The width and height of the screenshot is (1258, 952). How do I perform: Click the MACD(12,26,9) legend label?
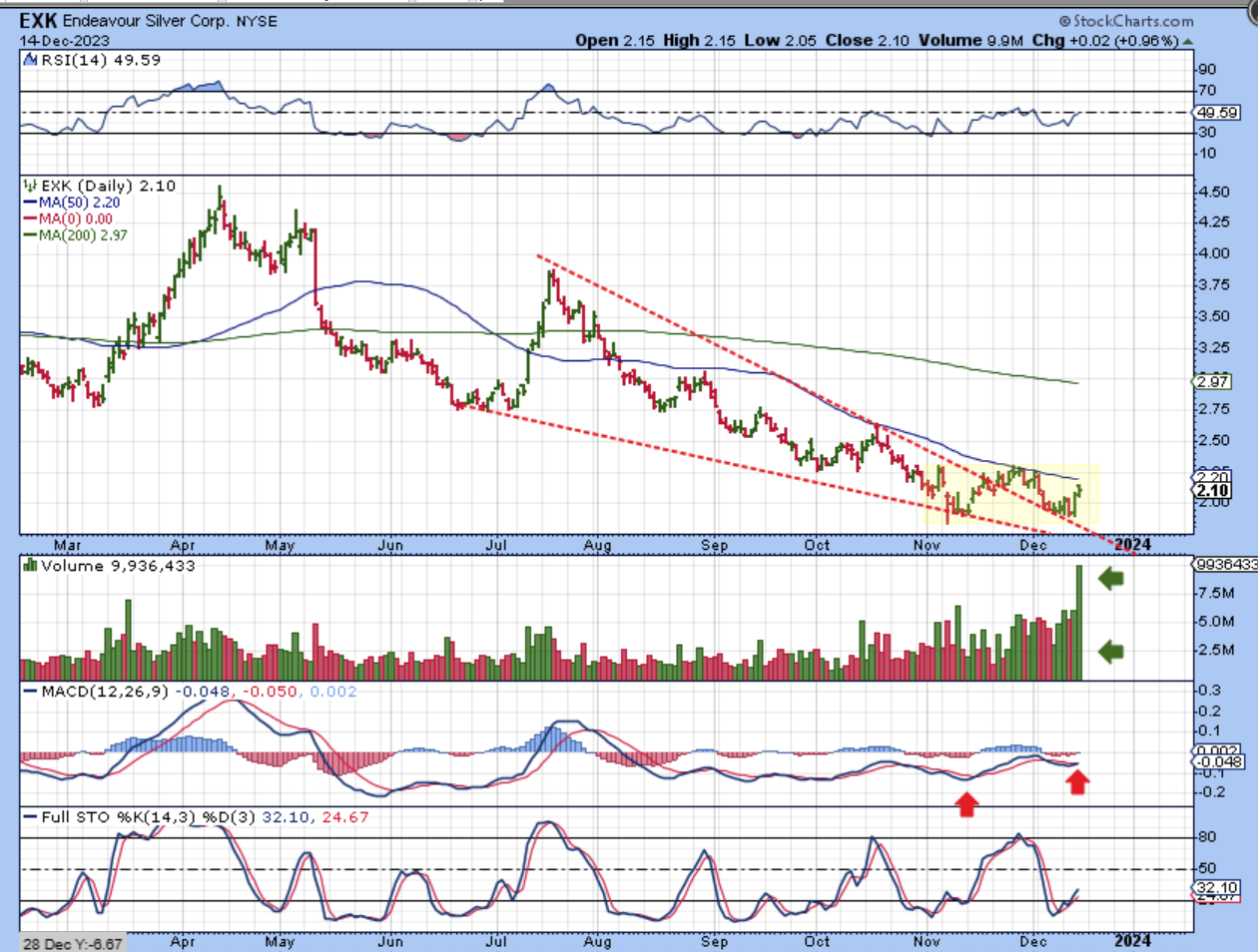pos(106,692)
